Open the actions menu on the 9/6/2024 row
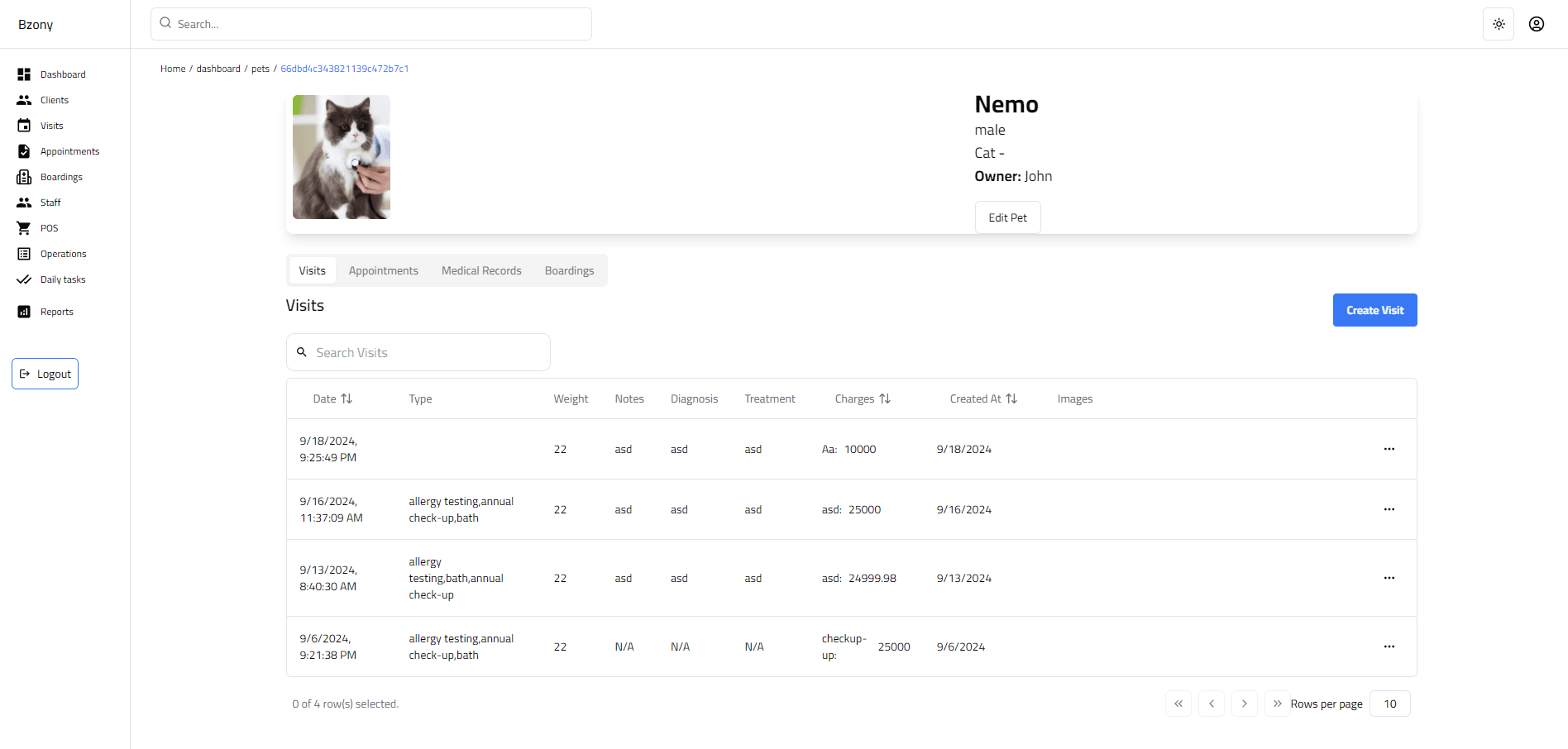This screenshot has width=1568, height=749. [x=1389, y=646]
